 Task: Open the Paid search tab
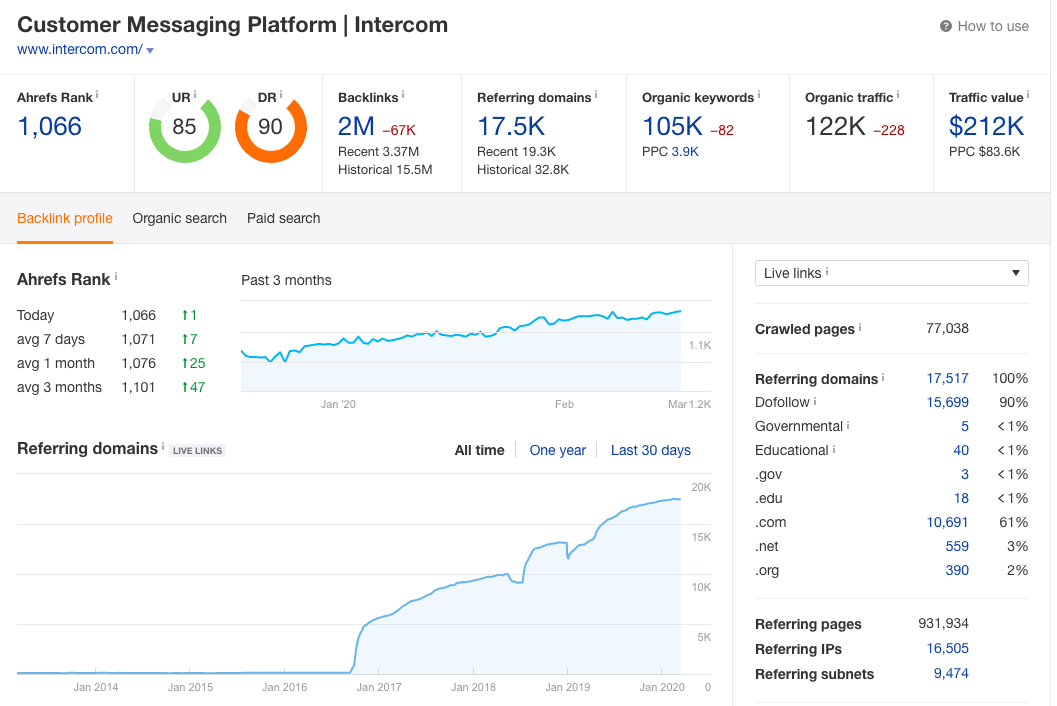click(283, 218)
